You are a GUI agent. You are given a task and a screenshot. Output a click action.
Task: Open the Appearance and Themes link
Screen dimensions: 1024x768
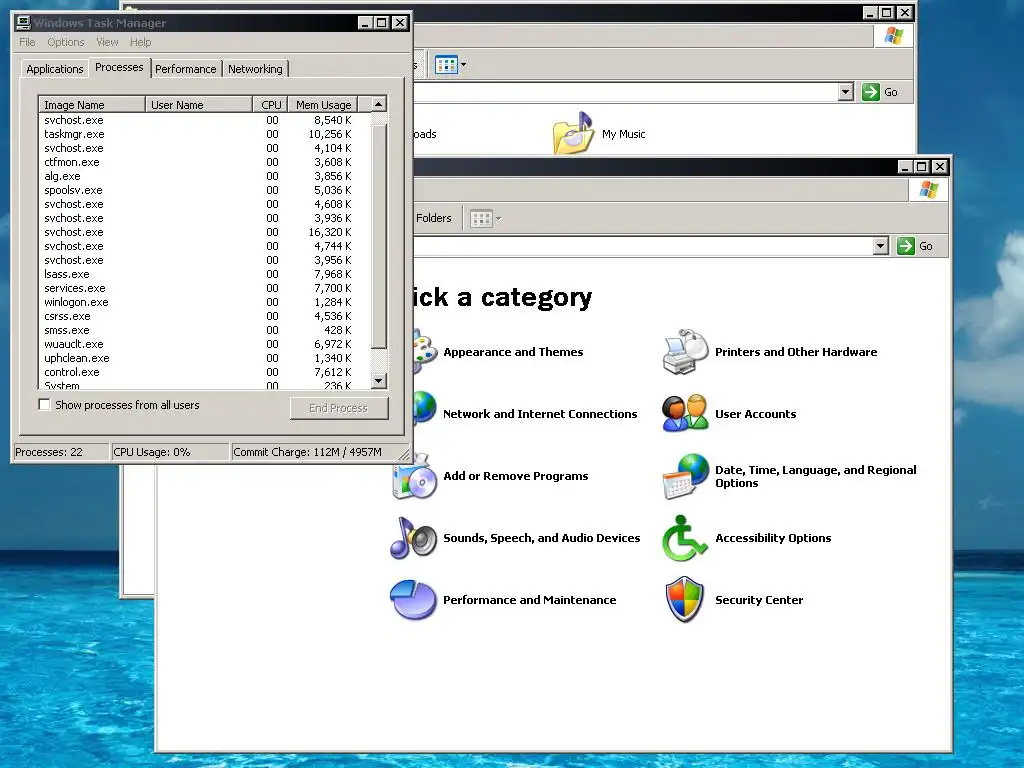(513, 352)
